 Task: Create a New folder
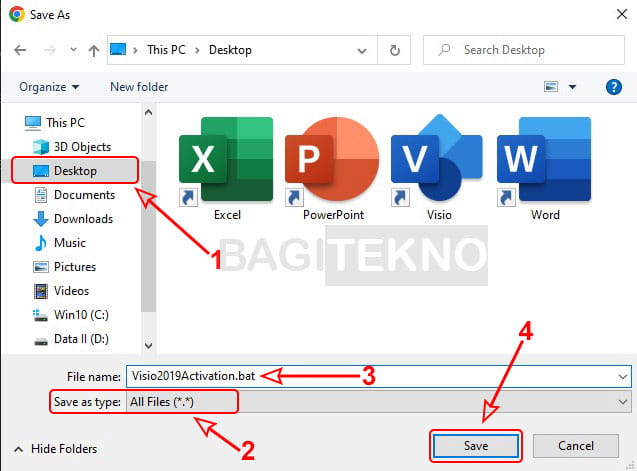[139, 87]
